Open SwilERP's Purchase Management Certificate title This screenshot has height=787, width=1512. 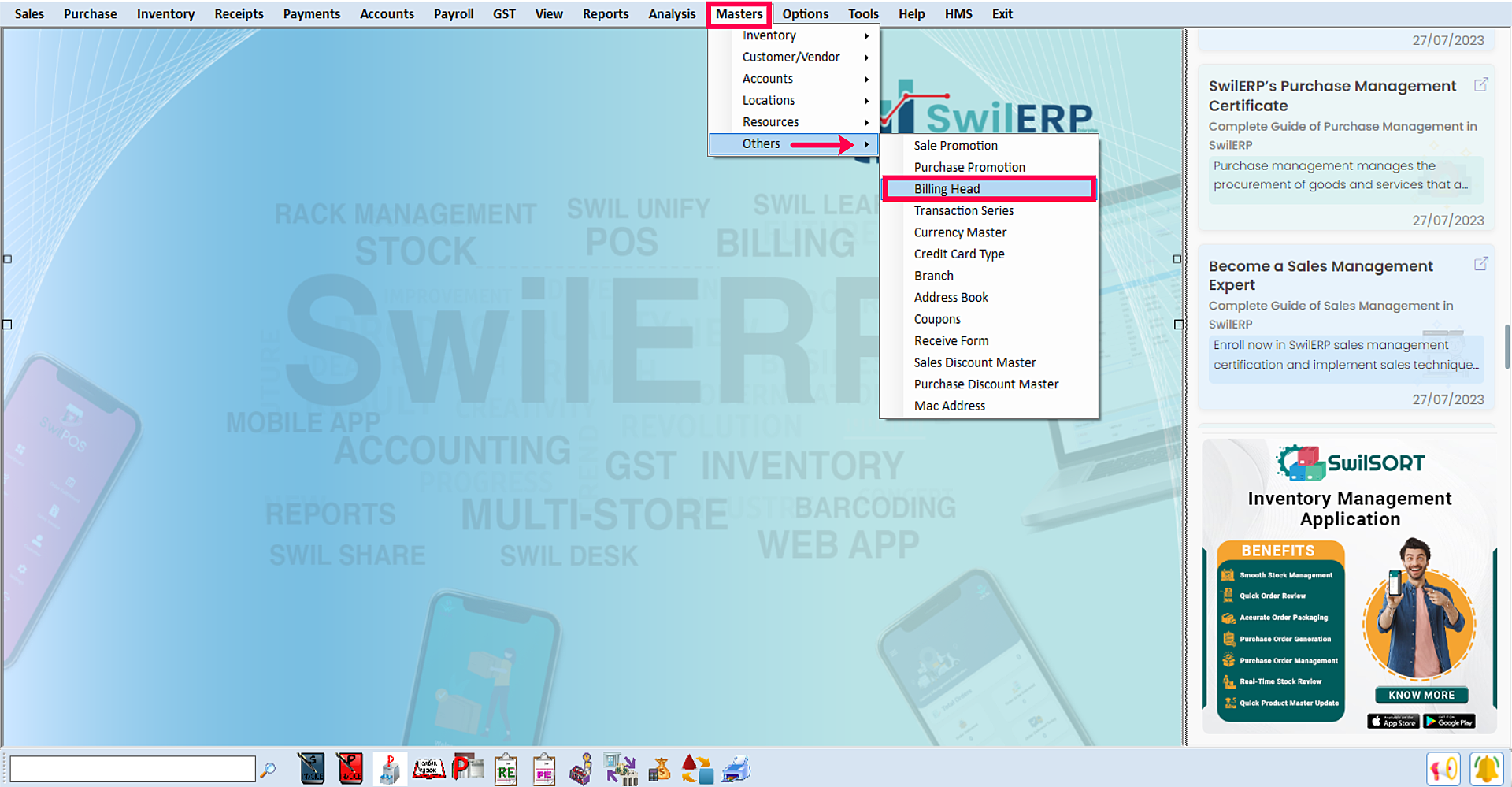(x=1332, y=95)
